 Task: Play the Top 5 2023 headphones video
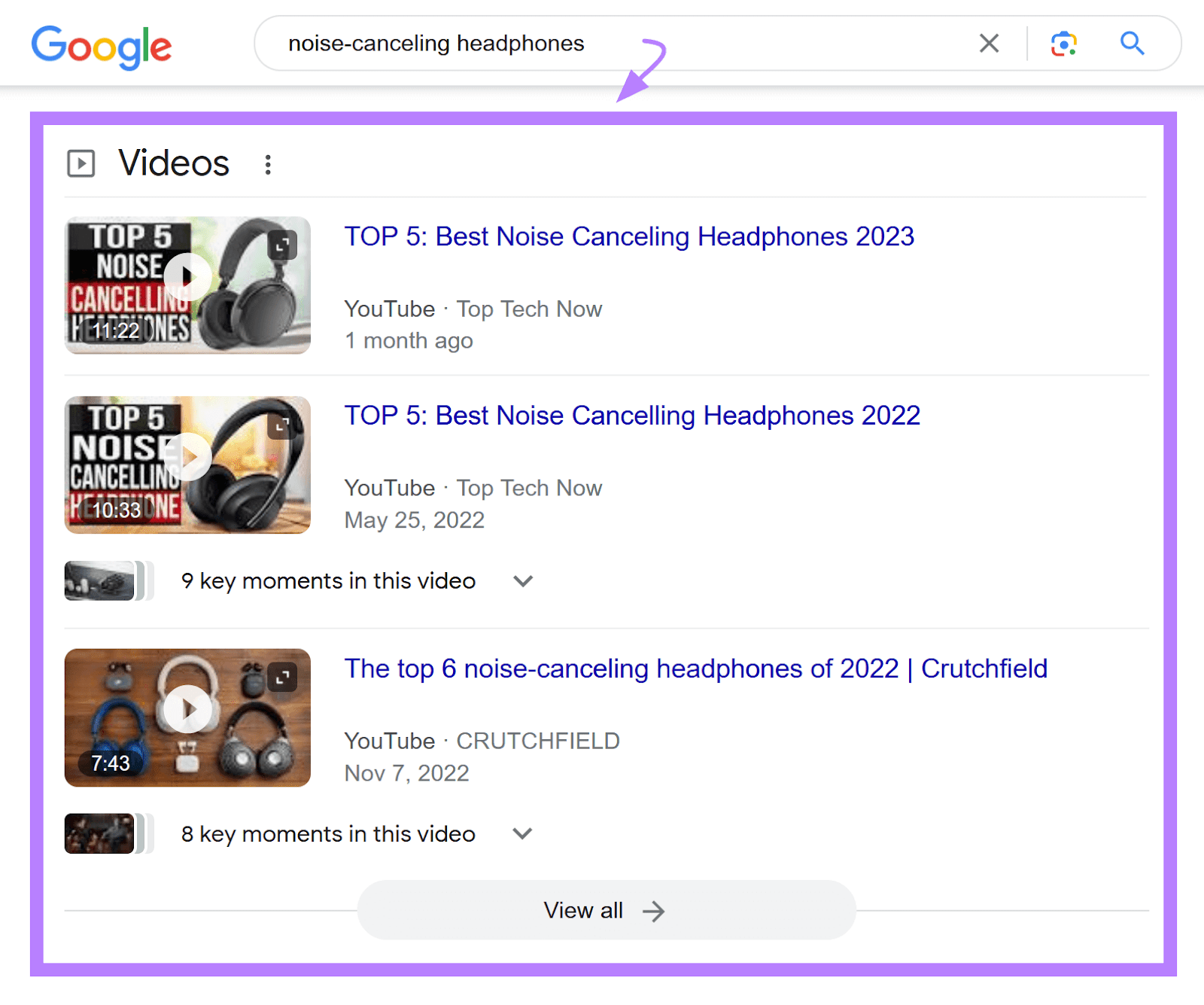click(x=187, y=276)
